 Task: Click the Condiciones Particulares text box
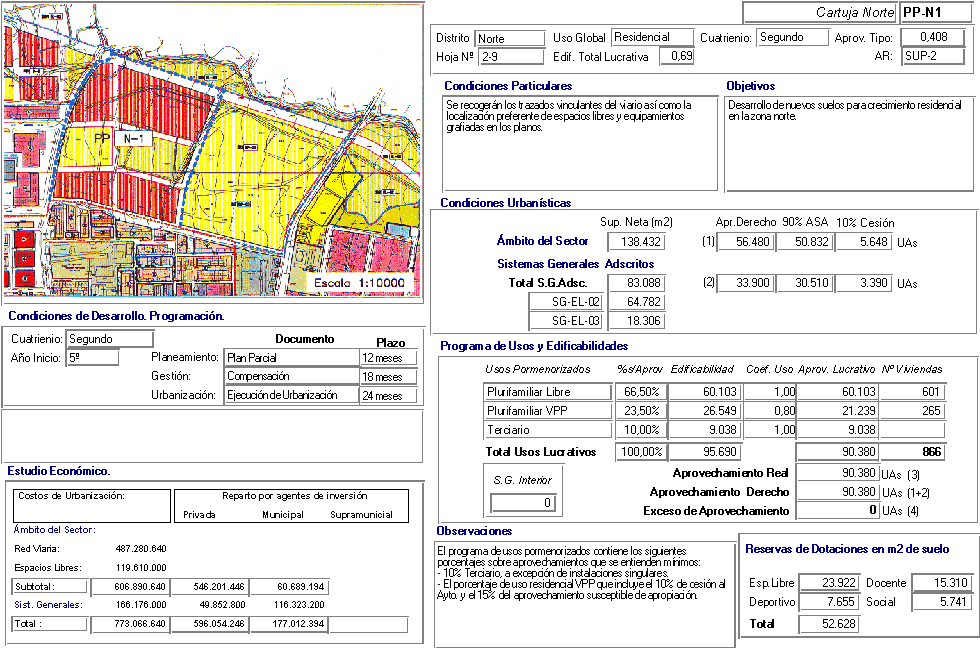coord(580,143)
